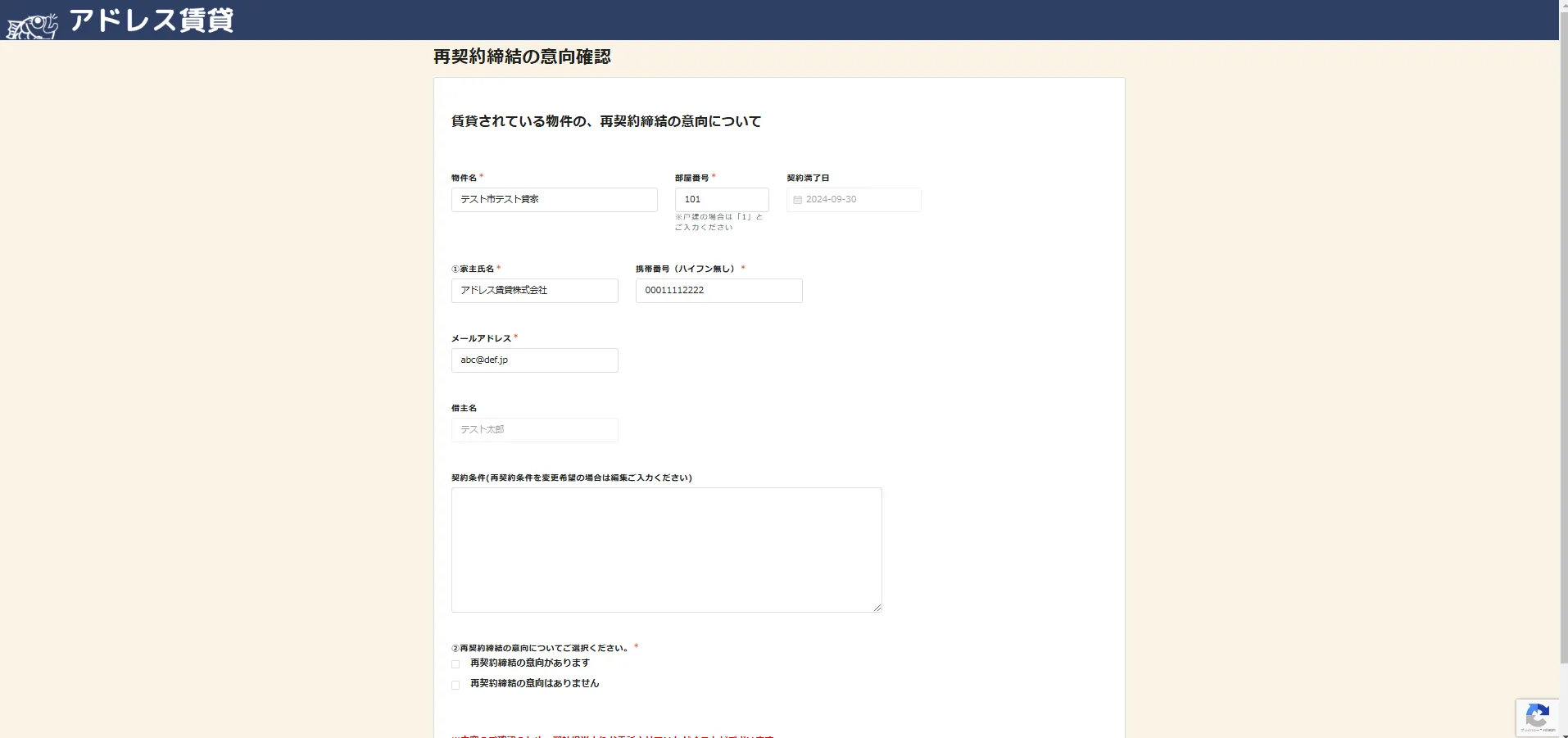This screenshot has width=1568, height=738.
Task: Click the reCAPTCHA badge icon
Action: pos(1537,718)
